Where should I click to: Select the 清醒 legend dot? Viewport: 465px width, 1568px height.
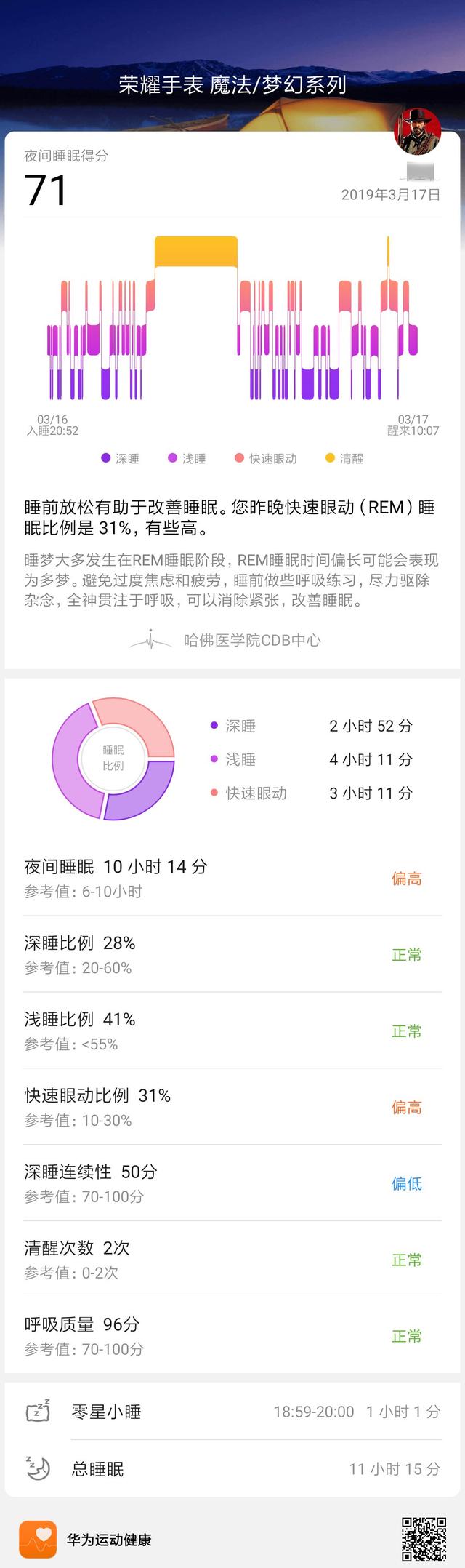(328, 459)
